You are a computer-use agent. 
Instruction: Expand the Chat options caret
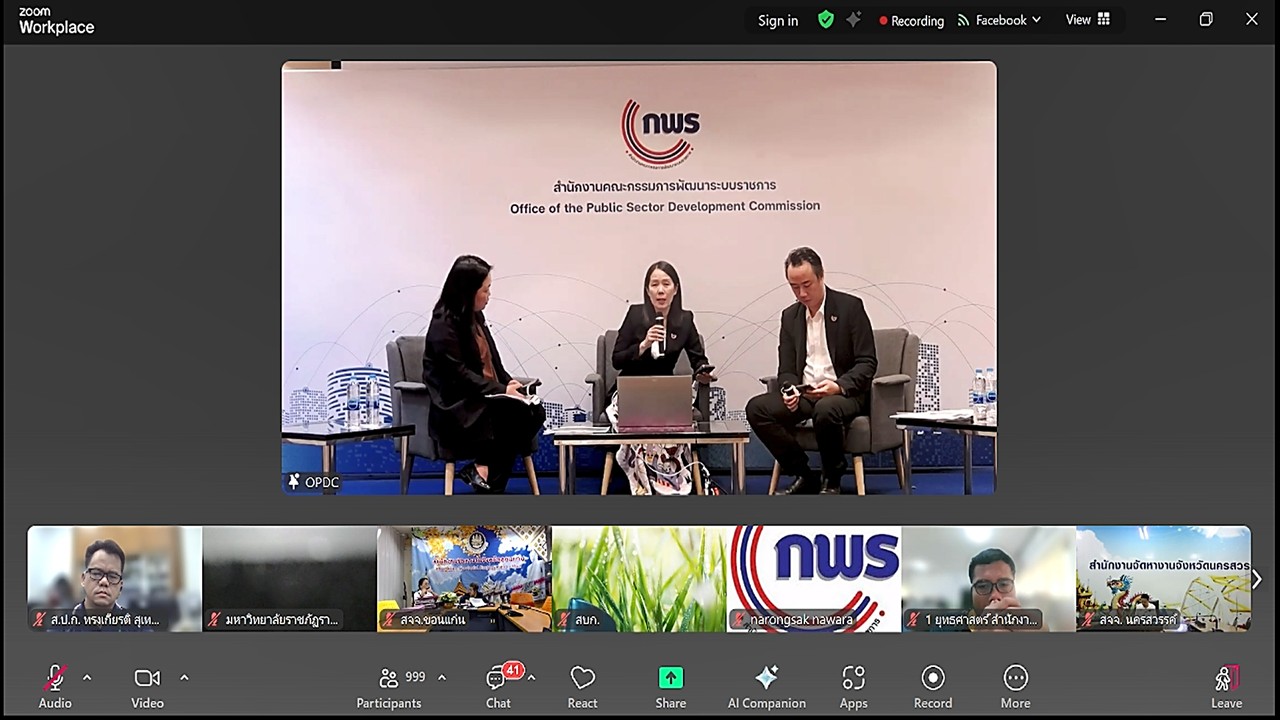(531, 678)
